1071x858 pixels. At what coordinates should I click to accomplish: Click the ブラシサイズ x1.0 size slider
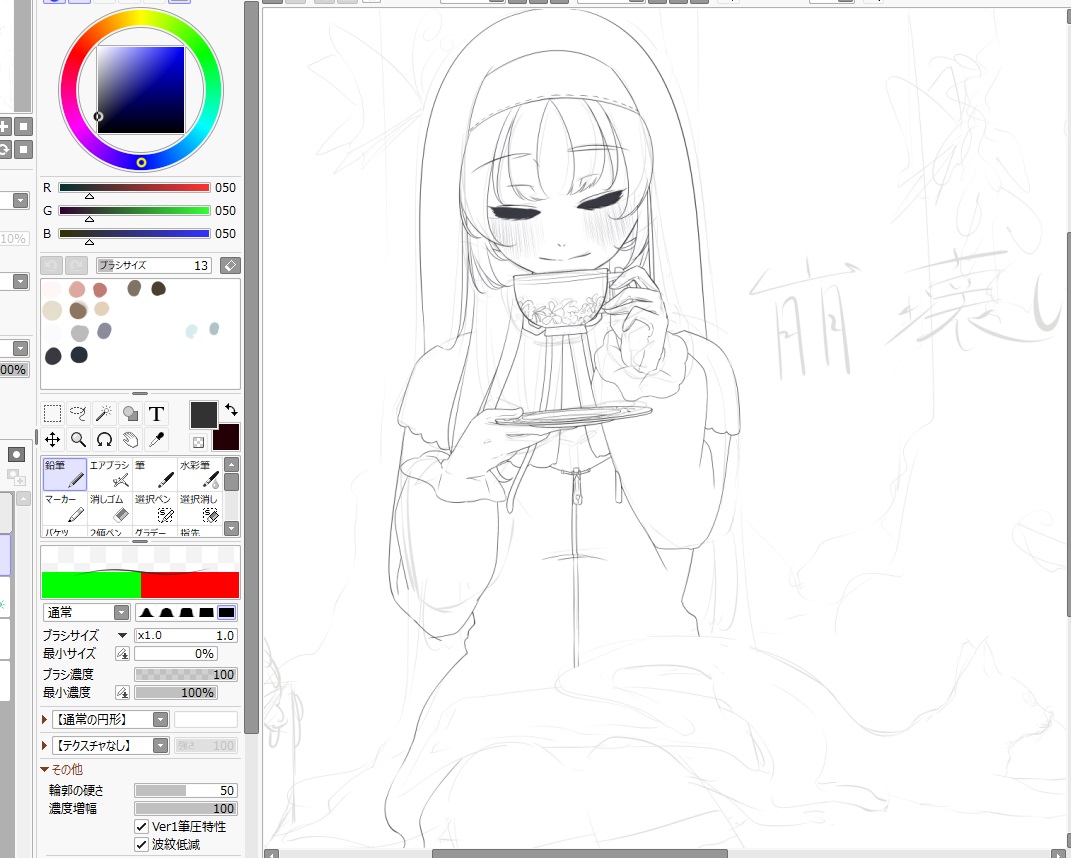coord(186,635)
